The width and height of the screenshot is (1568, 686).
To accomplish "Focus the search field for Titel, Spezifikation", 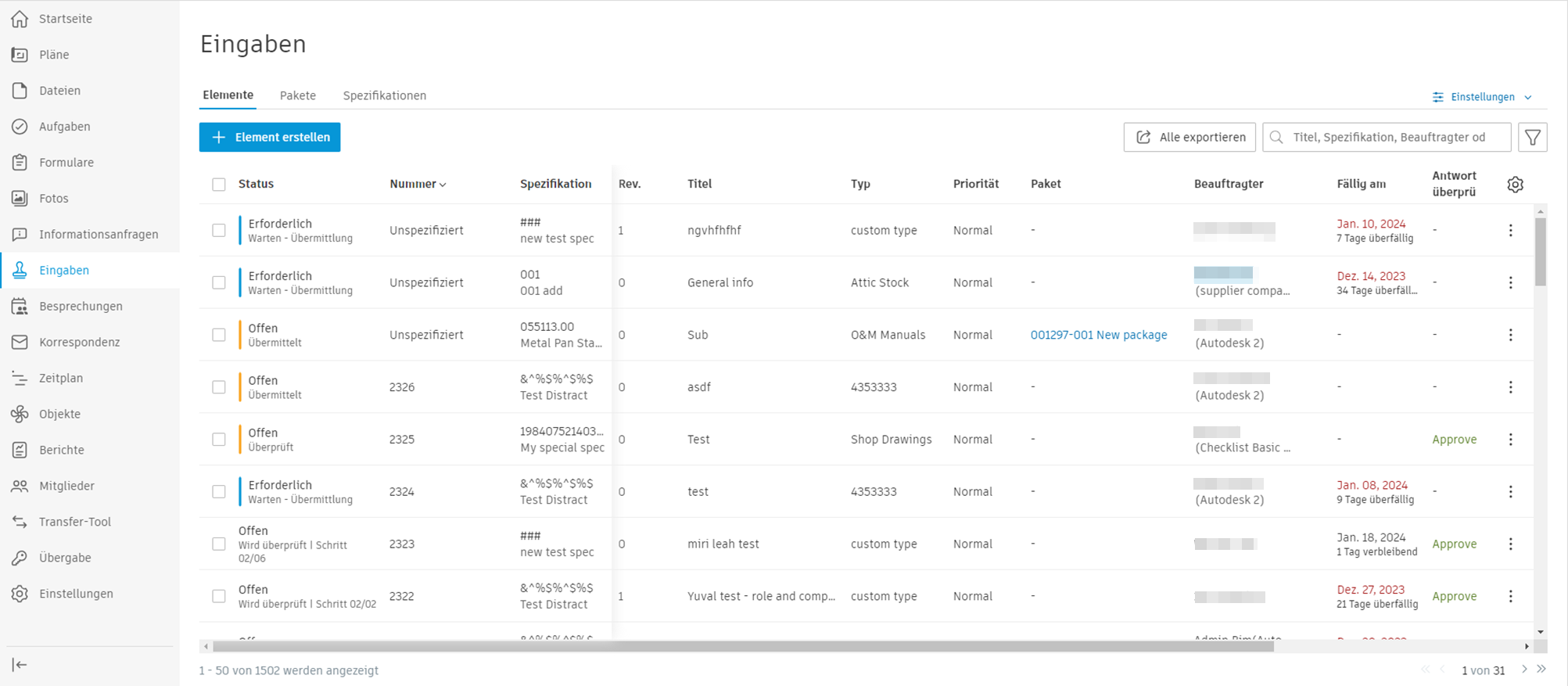I will [x=1388, y=138].
